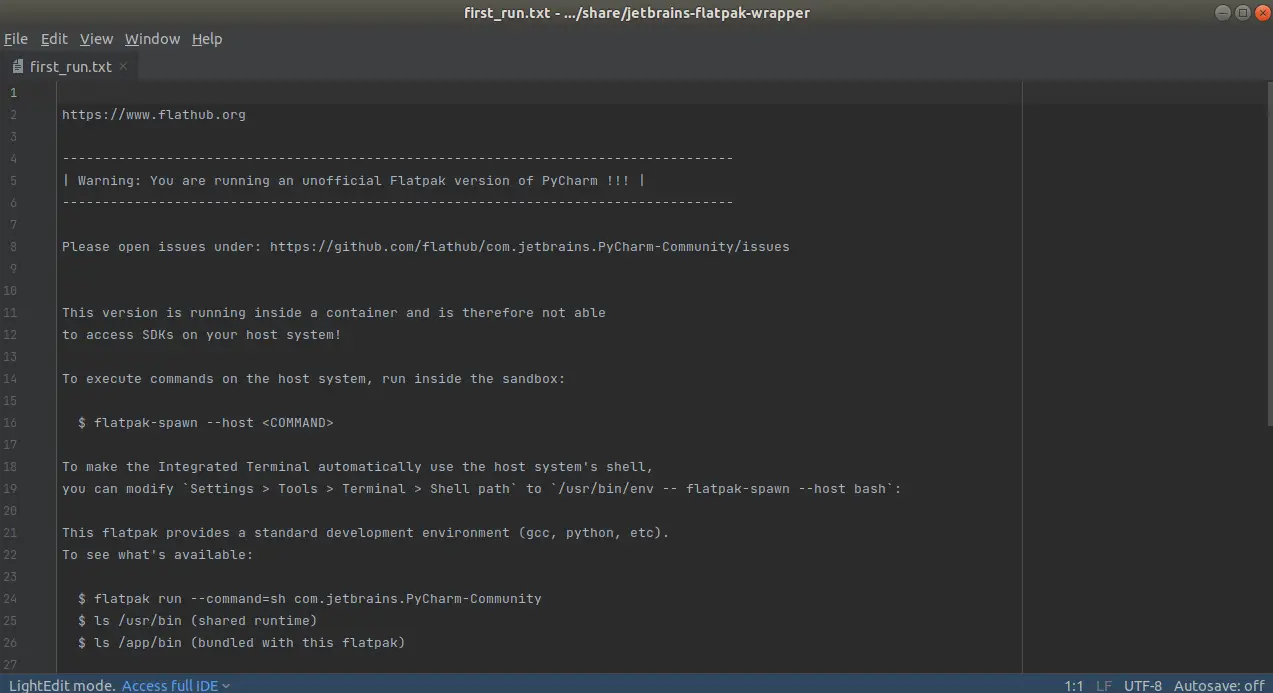Click the line 'To execute commands on the host system'
Screen dimensions: 1273x693
[314, 379]
